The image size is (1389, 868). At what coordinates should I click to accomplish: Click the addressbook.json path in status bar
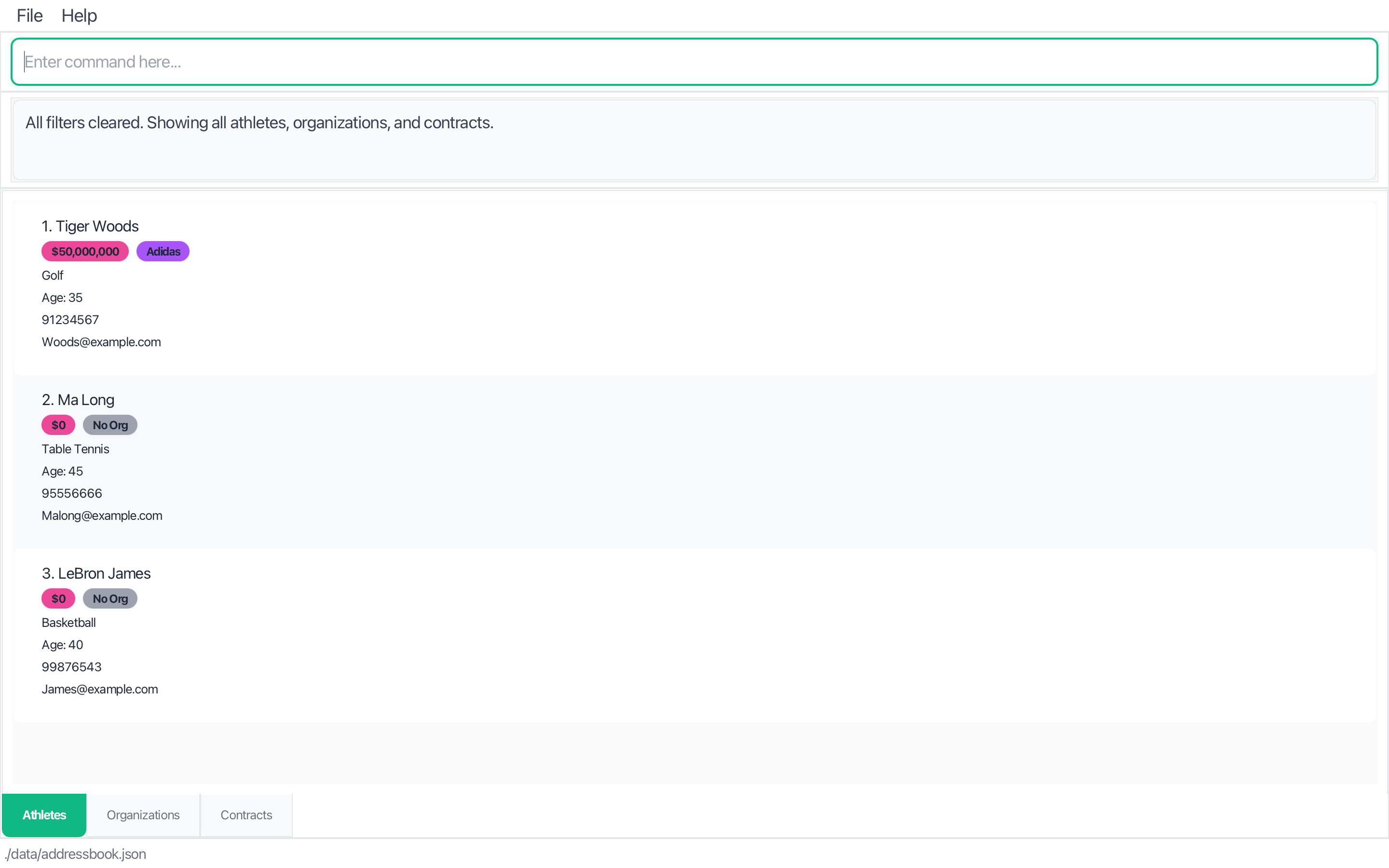[x=75, y=854]
